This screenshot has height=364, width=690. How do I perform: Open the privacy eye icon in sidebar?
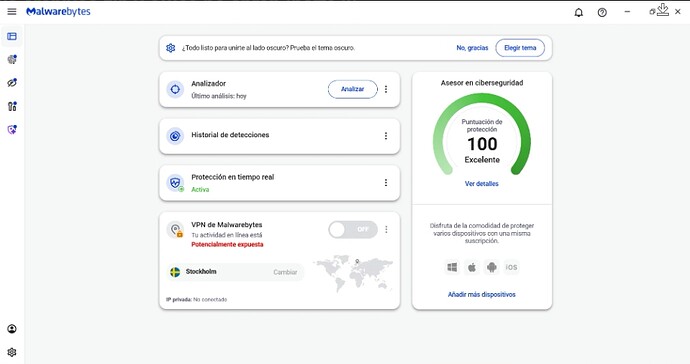pos(12,83)
